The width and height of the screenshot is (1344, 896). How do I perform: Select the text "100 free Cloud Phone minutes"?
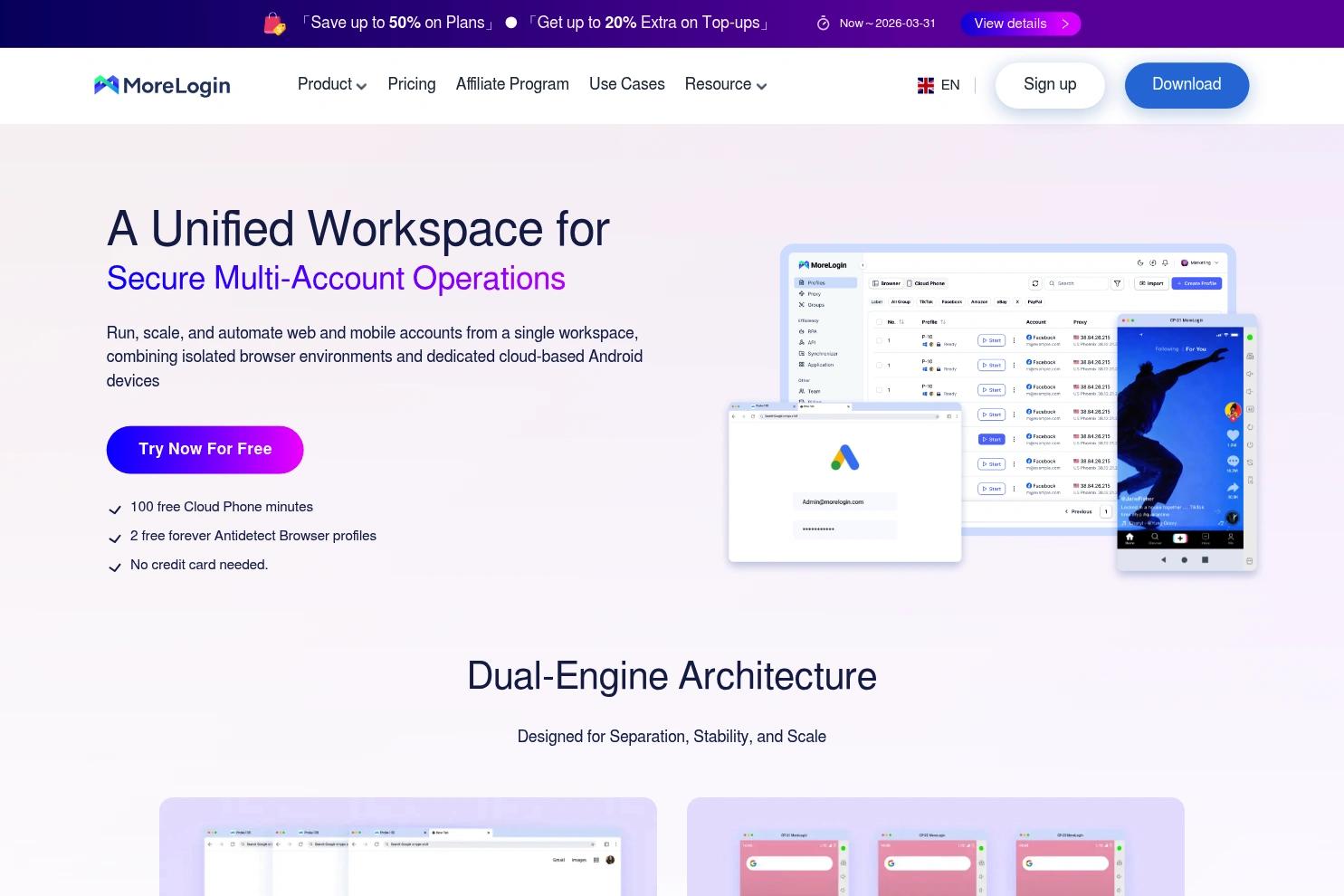pos(222,507)
